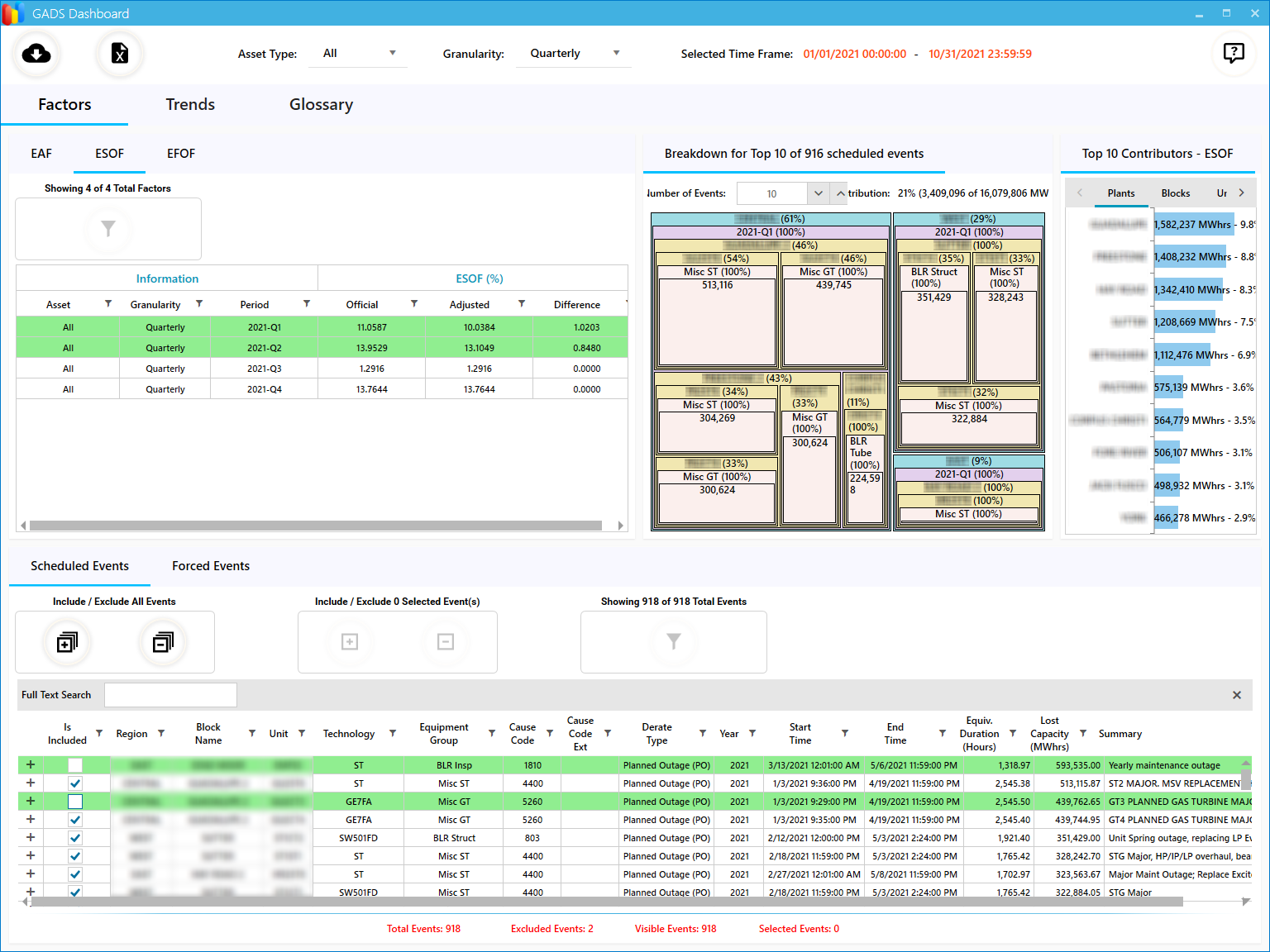1270x952 pixels.
Task: Click the start date 01/01/2021 time frame
Action: click(854, 54)
